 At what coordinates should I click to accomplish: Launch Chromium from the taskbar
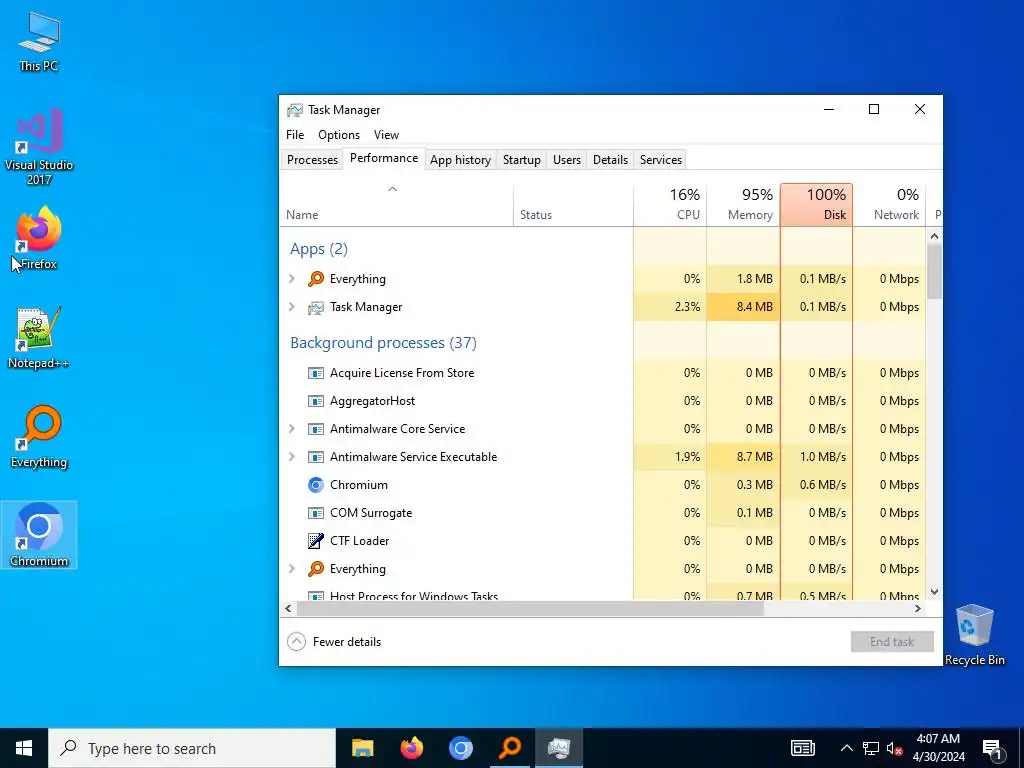tap(460, 748)
